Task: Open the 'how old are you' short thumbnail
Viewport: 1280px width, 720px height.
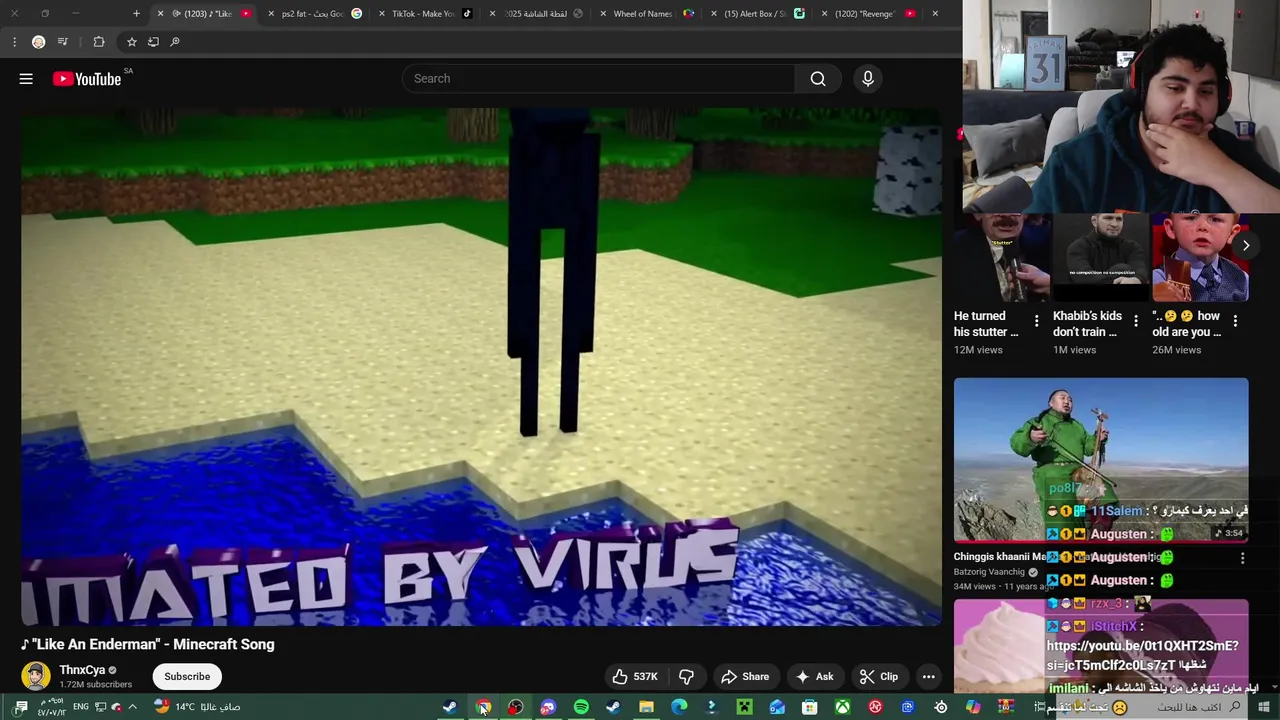Action: click(x=1200, y=257)
